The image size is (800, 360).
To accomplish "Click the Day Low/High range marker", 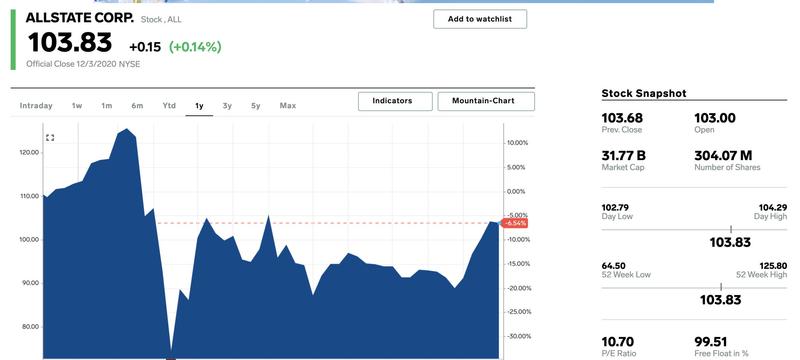I will click(731, 230).
